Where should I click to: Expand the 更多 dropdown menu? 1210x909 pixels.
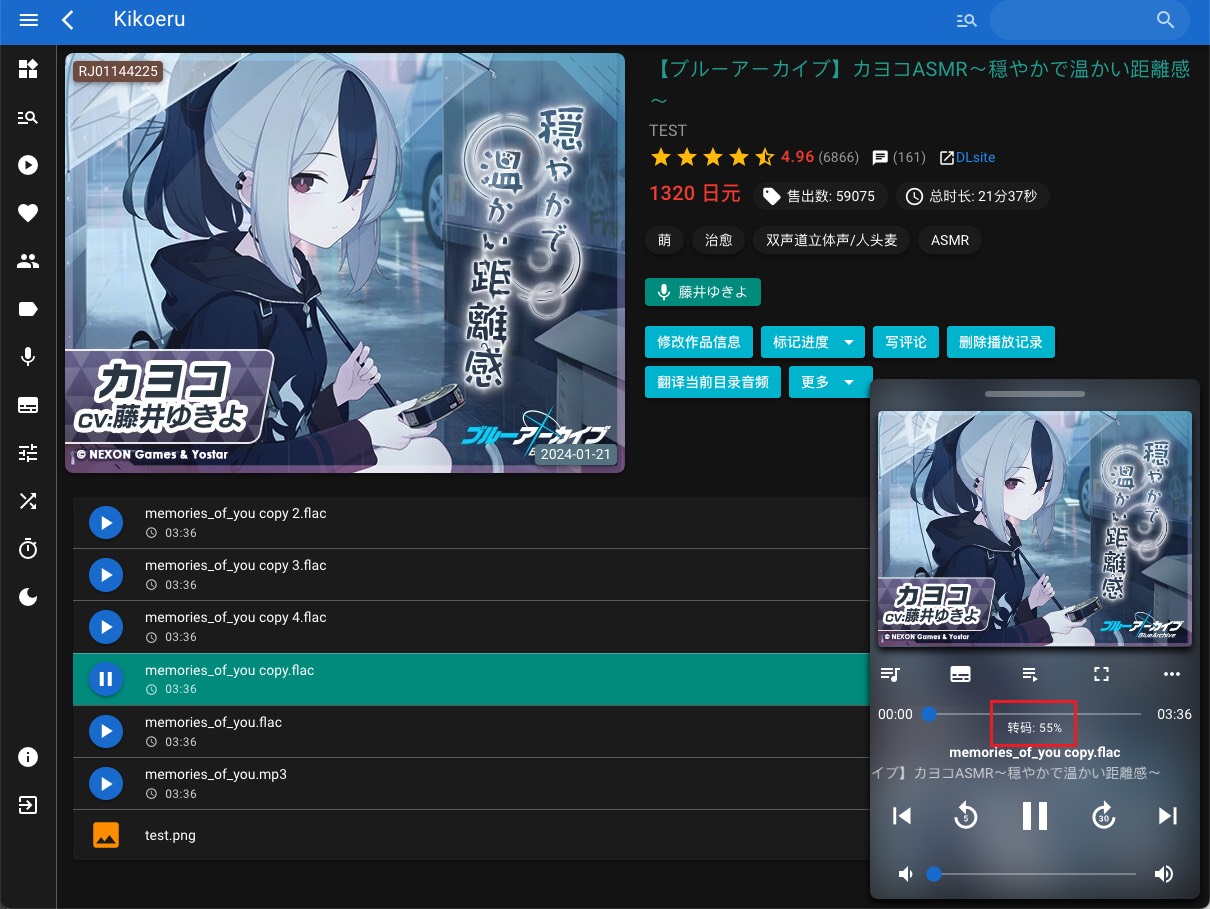(849, 382)
